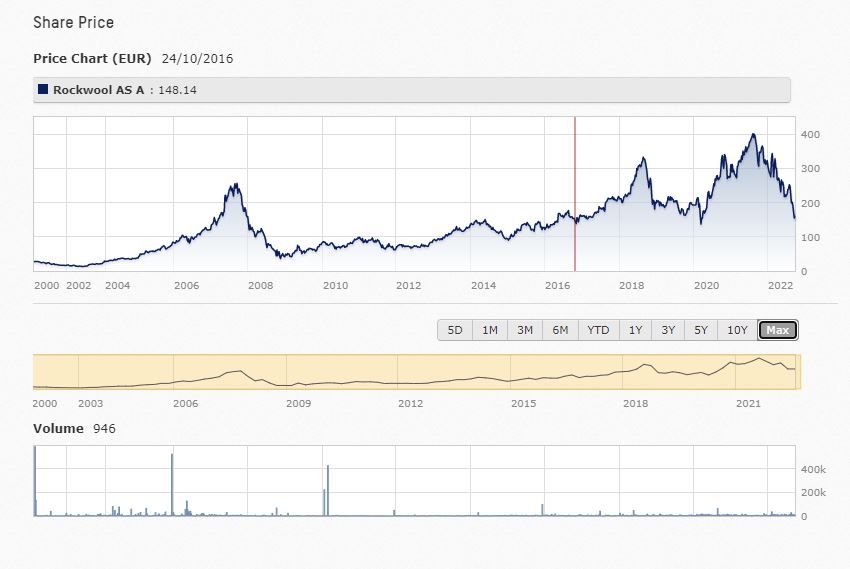The width and height of the screenshot is (850, 569).
Task: Click the selected Max range button
Action: click(x=777, y=330)
